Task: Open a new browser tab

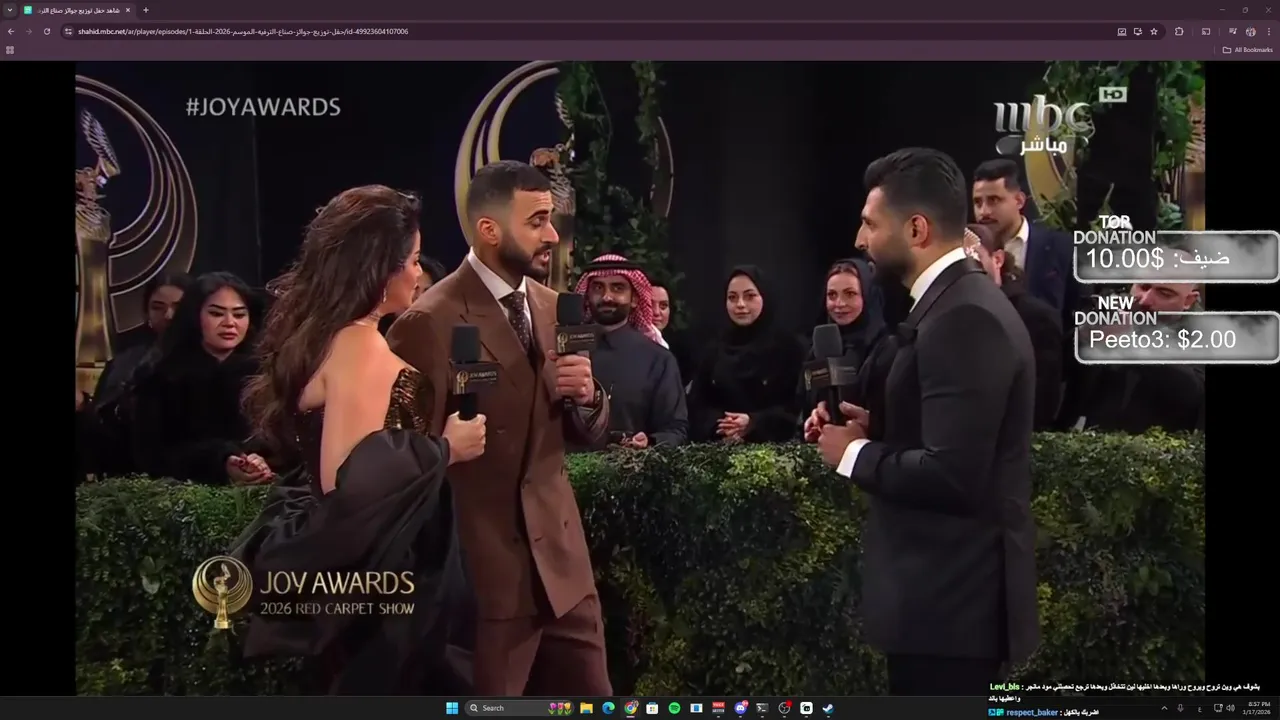Action: (x=146, y=10)
